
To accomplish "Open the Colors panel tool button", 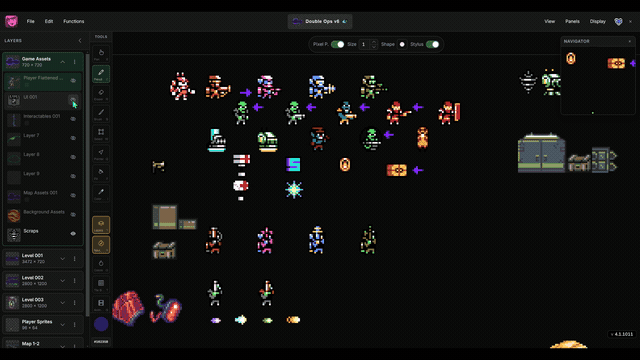I will pyautogui.click(x=101, y=265).
